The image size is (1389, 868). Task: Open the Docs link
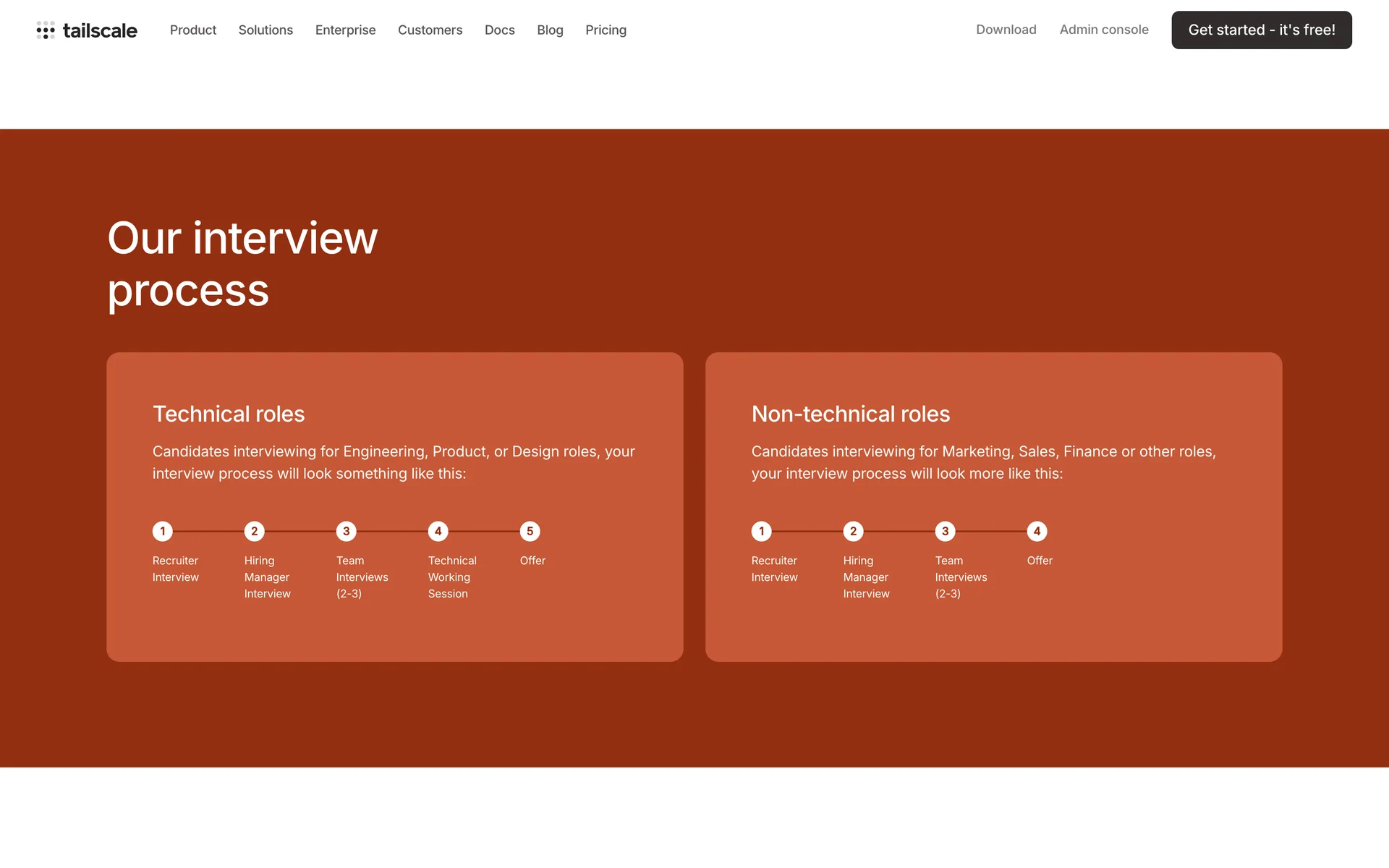[x=499, y=30]
